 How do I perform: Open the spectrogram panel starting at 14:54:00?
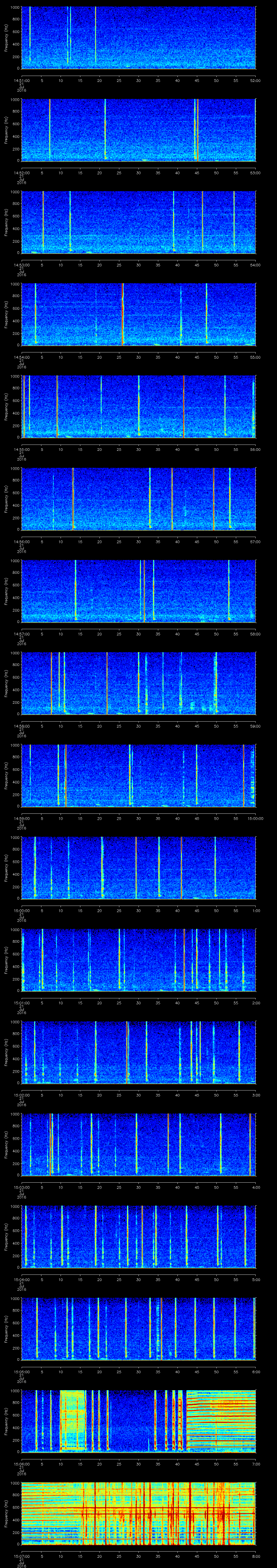139,315
